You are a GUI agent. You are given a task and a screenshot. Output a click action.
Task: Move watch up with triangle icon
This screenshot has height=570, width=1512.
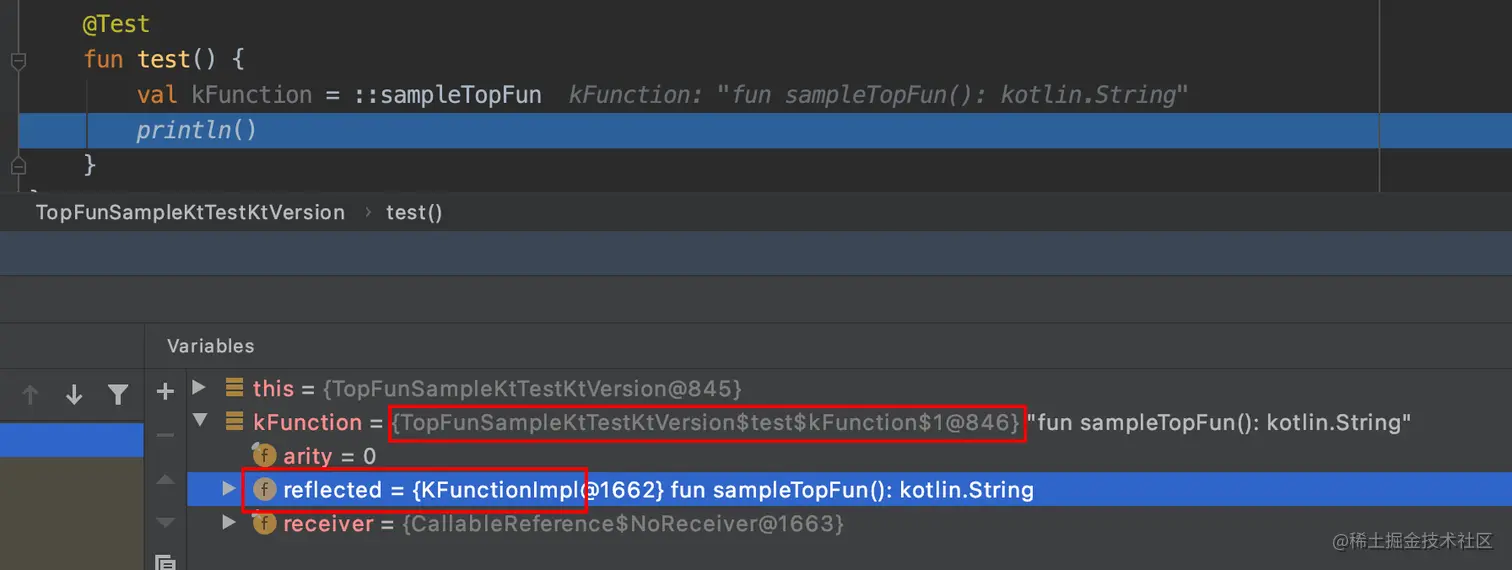(x=166, y=480)
